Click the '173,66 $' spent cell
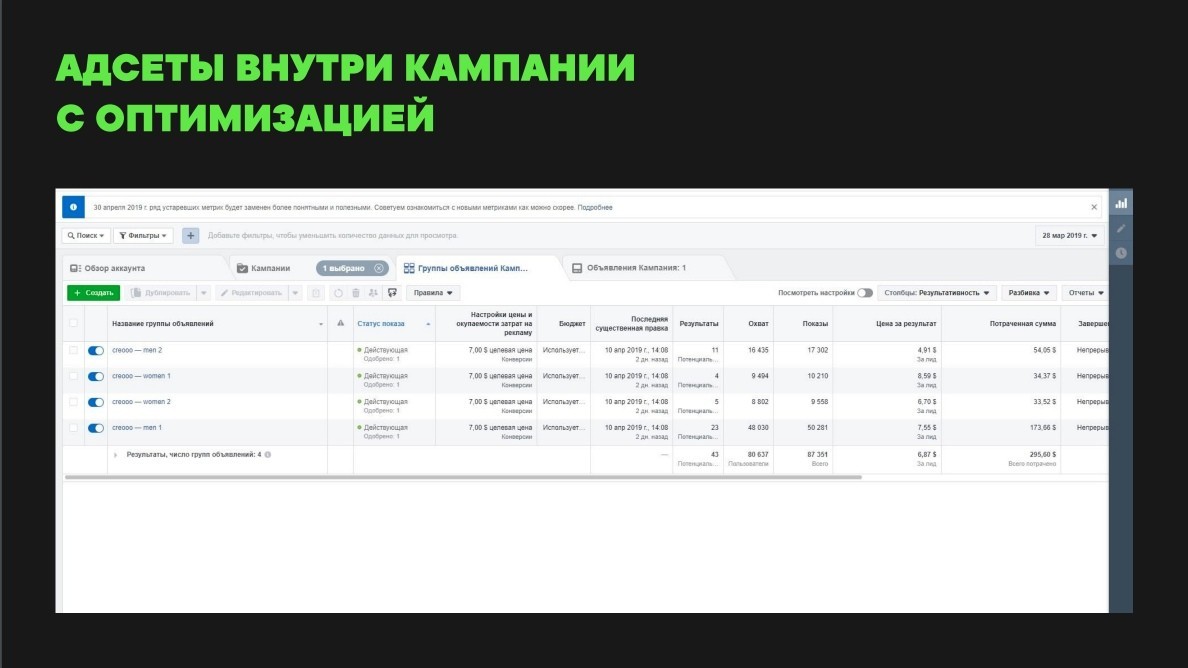 tap(1043, 427)
